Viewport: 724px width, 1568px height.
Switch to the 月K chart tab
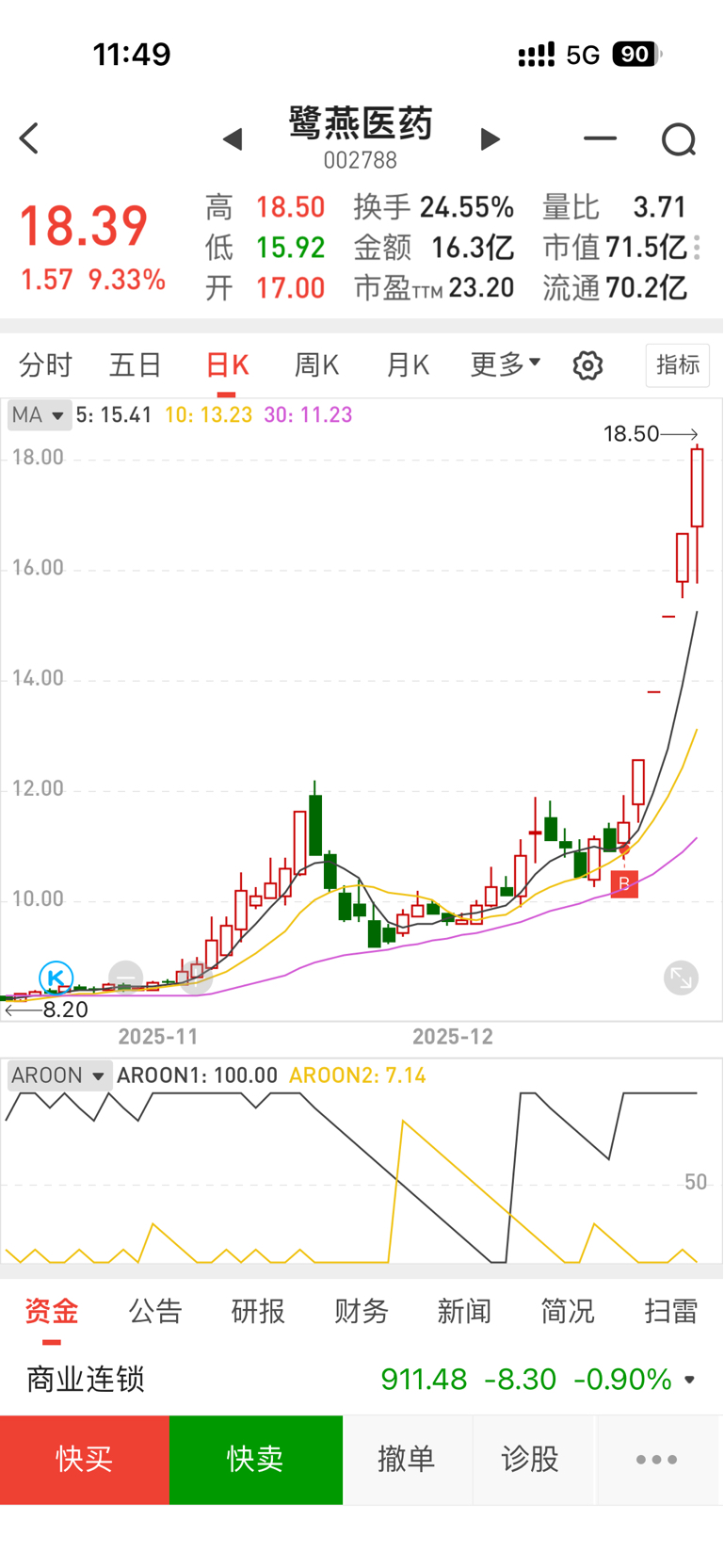[x=408, y=364]
